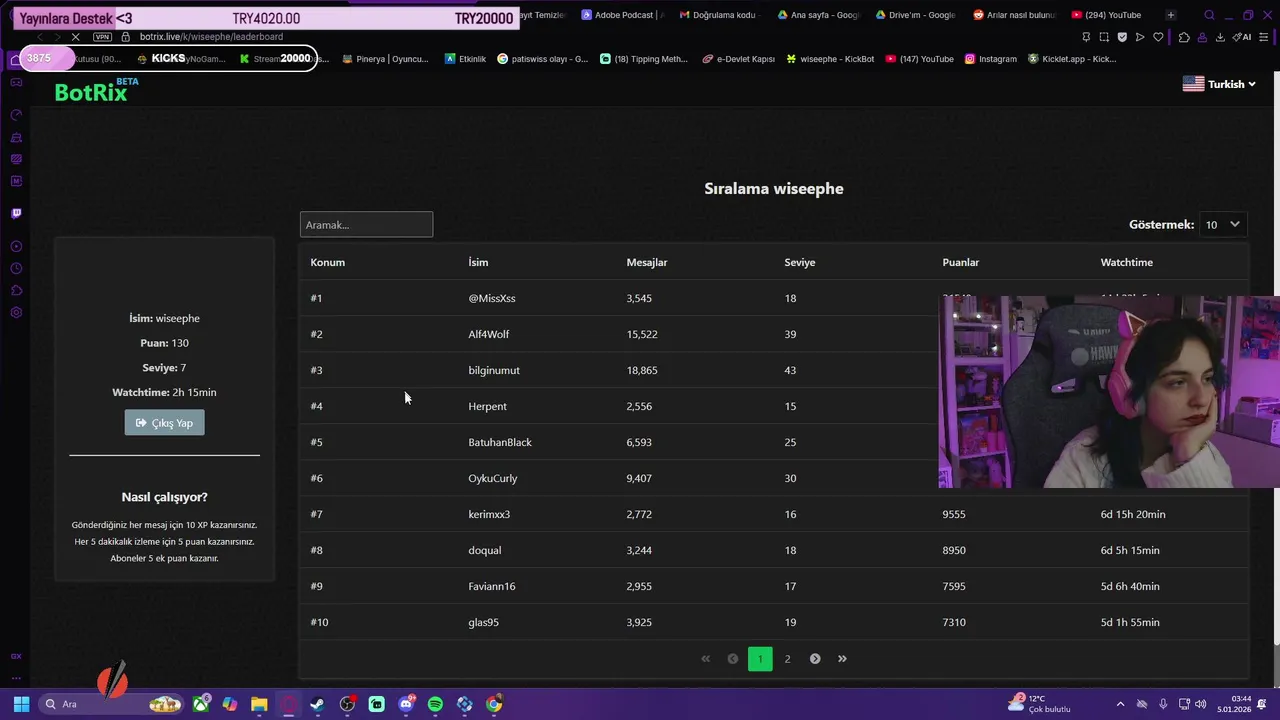Click the taskbar Ara search box
The width and height of the screenshot is (1280, 720).
click(112, 704)
